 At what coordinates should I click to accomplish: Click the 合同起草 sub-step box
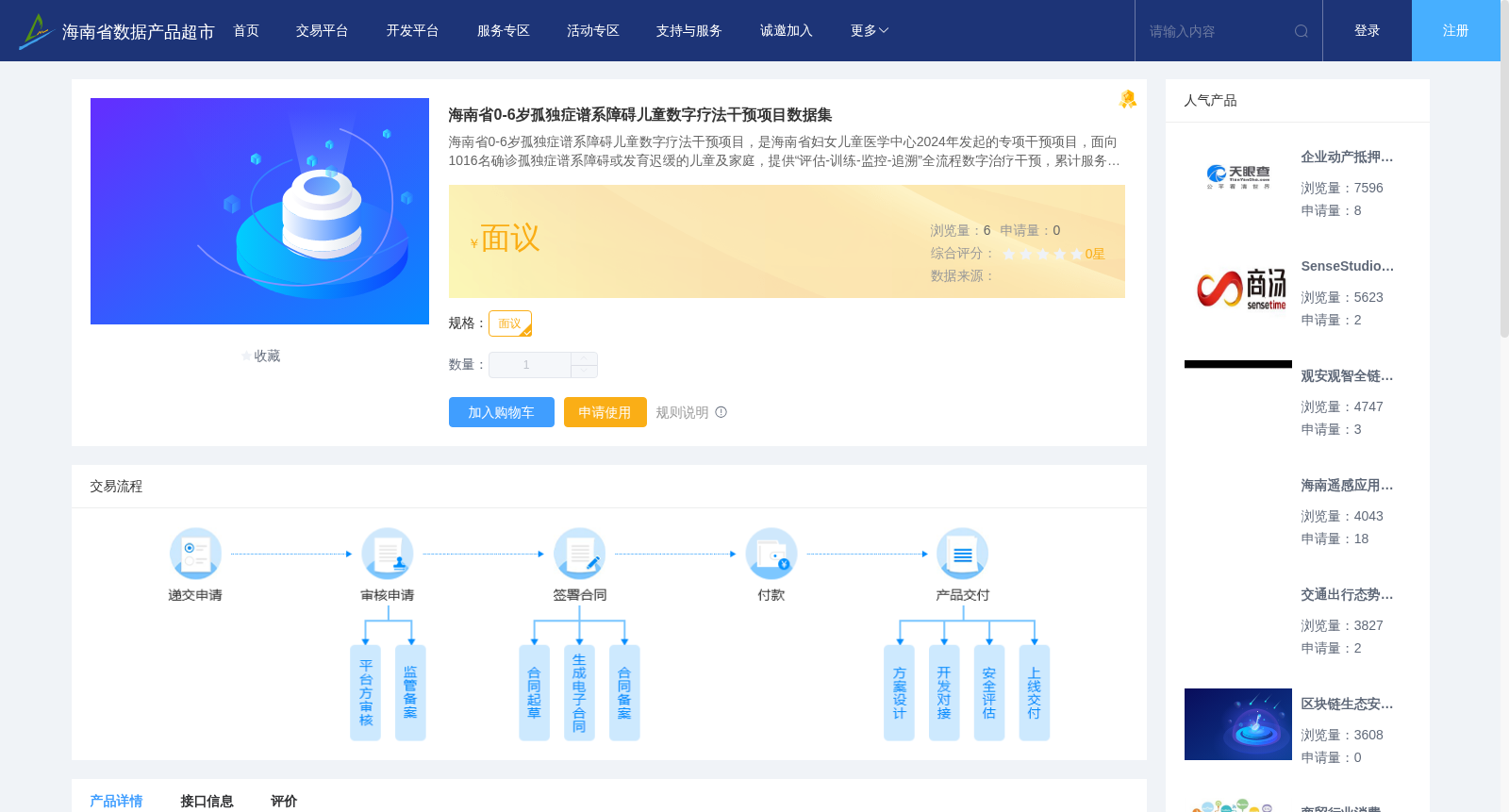534,693
